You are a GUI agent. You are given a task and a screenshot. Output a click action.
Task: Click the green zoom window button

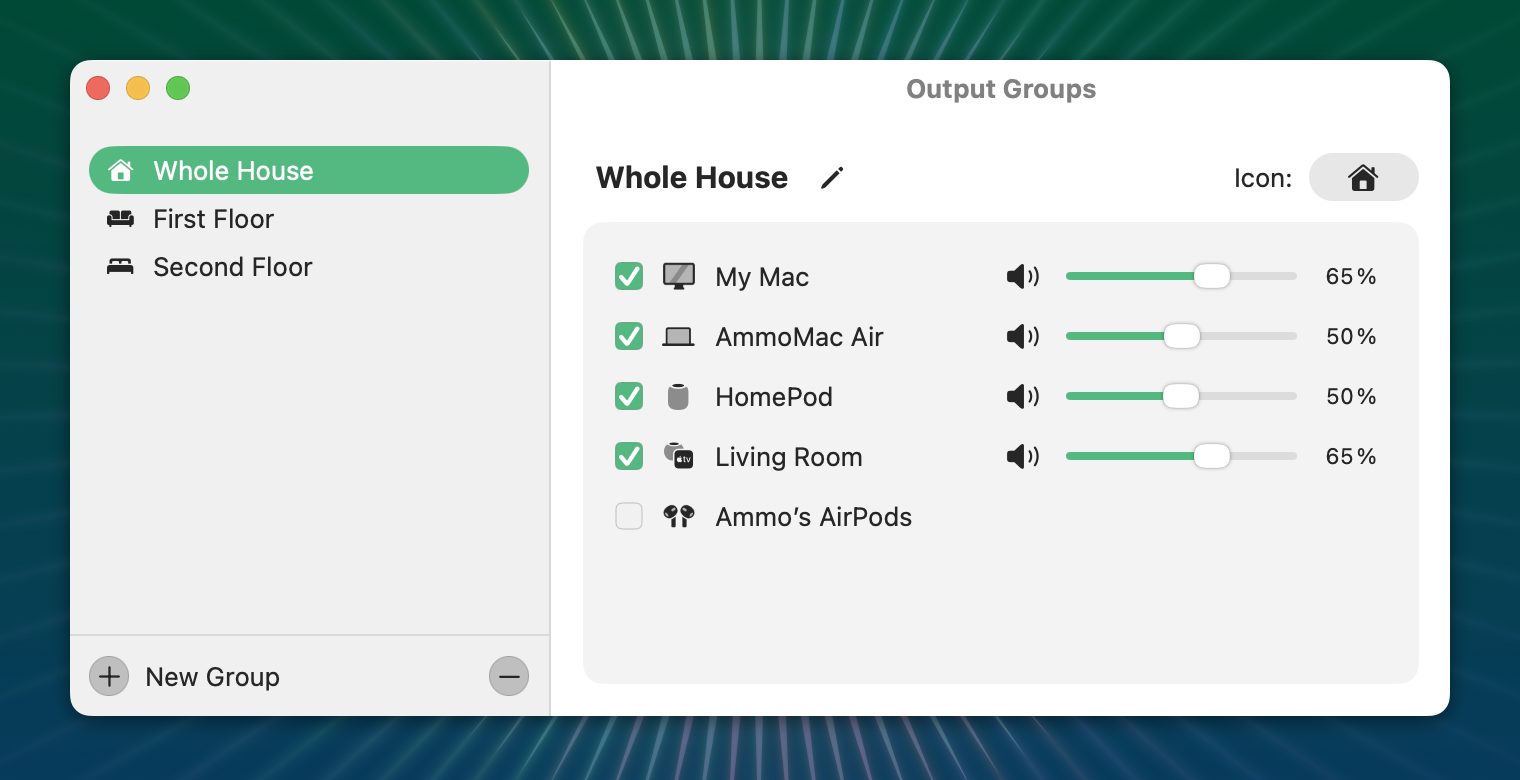pyautogui.click(x=178, y=88)
